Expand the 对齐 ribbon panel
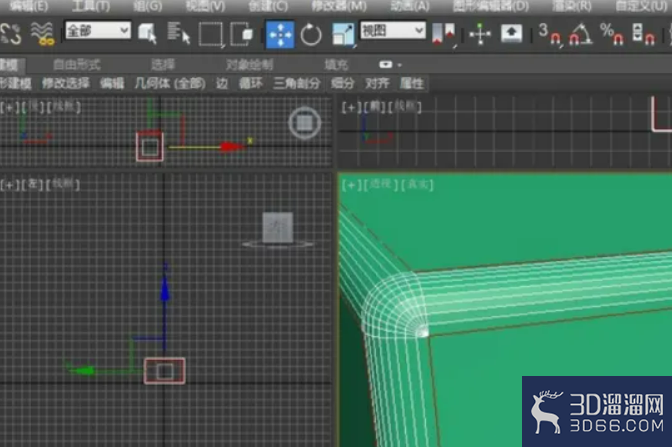The image size is (672, 447). (377, 83)
